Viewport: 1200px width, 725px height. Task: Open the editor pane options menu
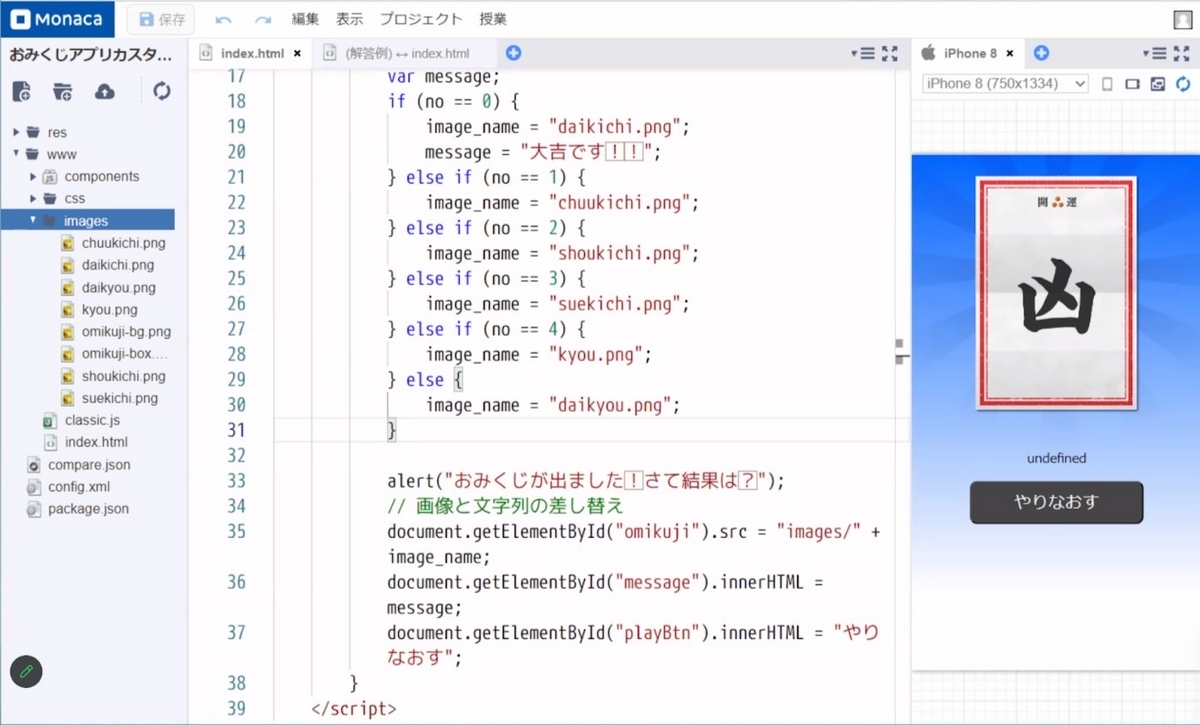click(862, 53)
